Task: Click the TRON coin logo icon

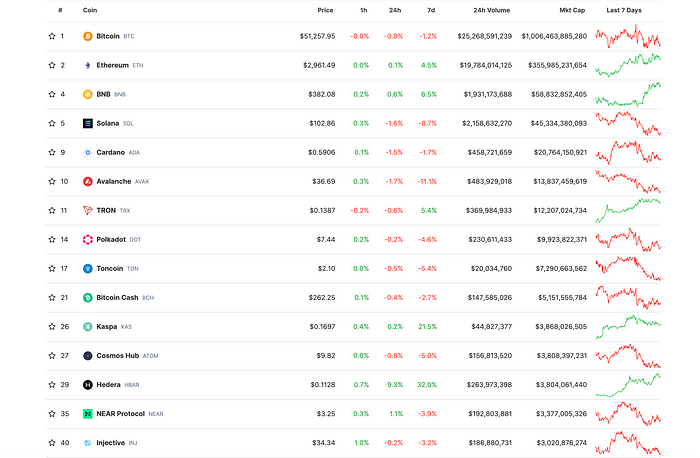Action: pos(88,210)
